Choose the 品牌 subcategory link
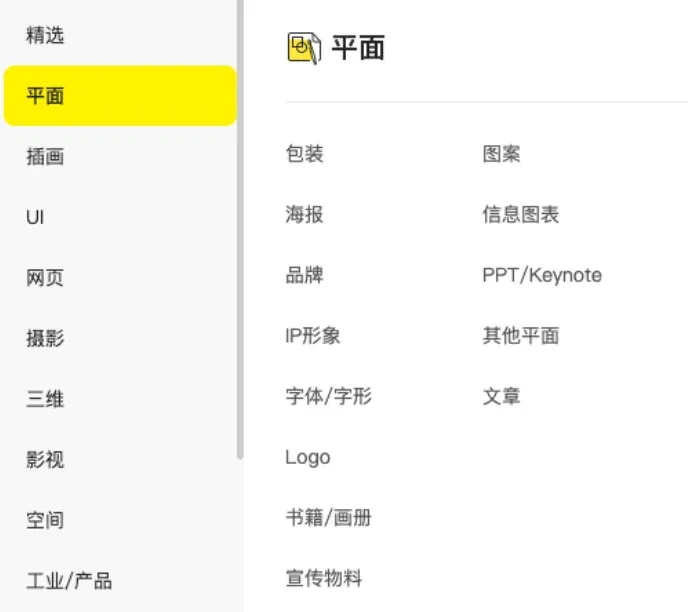Viewport: 688px width, 612px height. pos(304,275)
